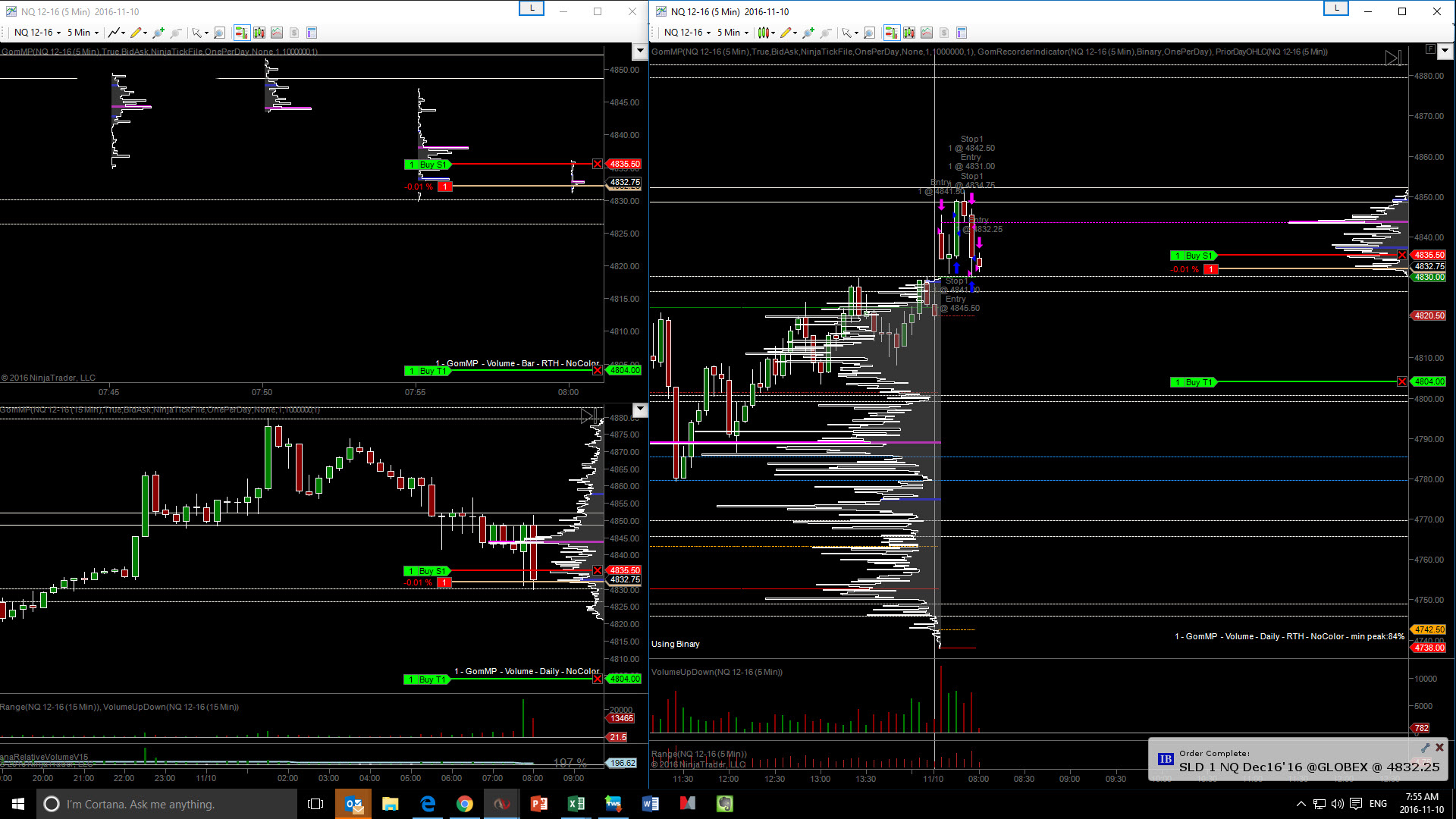This screenshot has height=819, width=1456.
Task: Open strategies dollar icon in left window toolbar
Action: click(x=294, y=33)
